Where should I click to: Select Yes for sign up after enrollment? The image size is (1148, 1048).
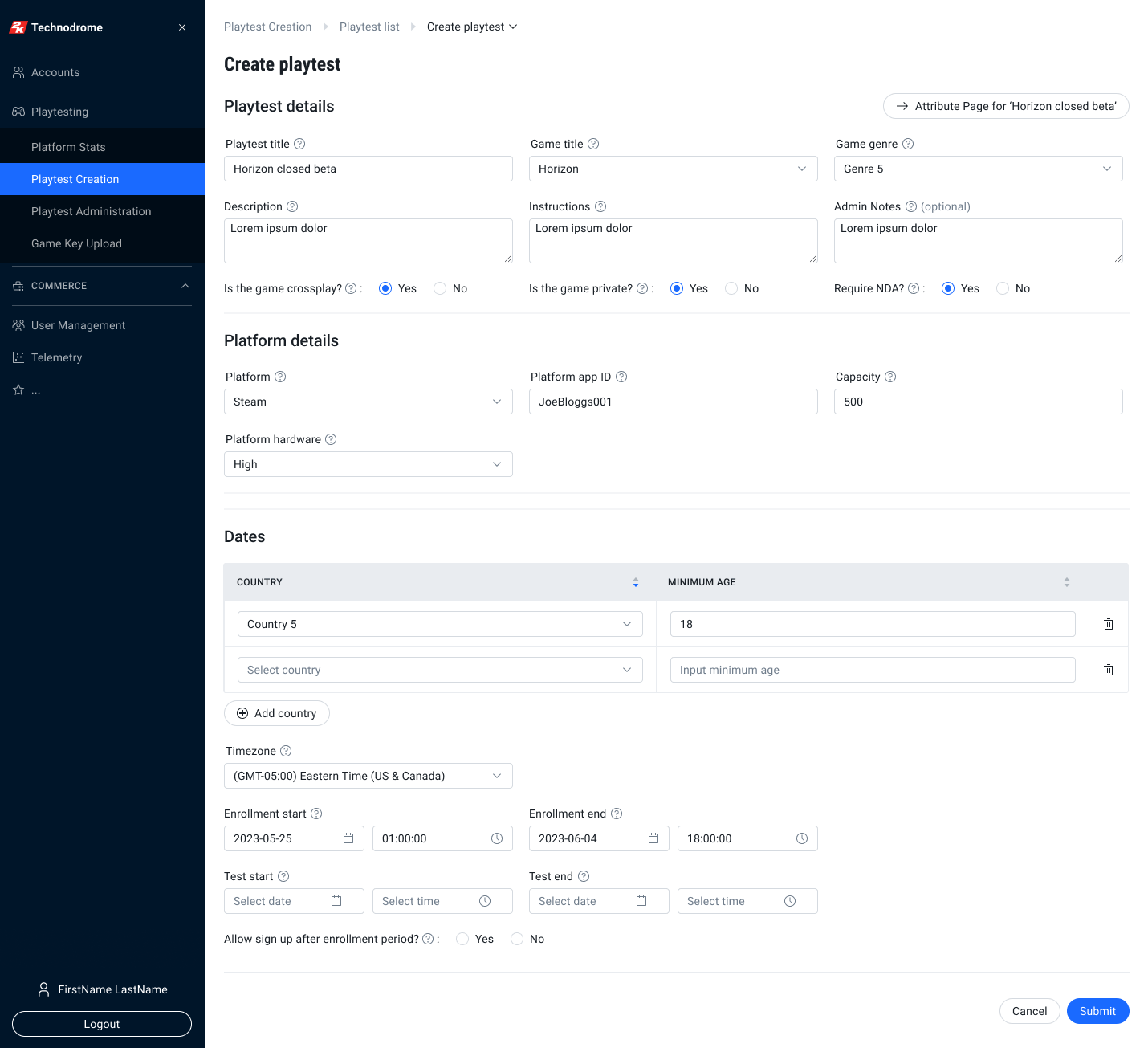click(x=462, y=939)
